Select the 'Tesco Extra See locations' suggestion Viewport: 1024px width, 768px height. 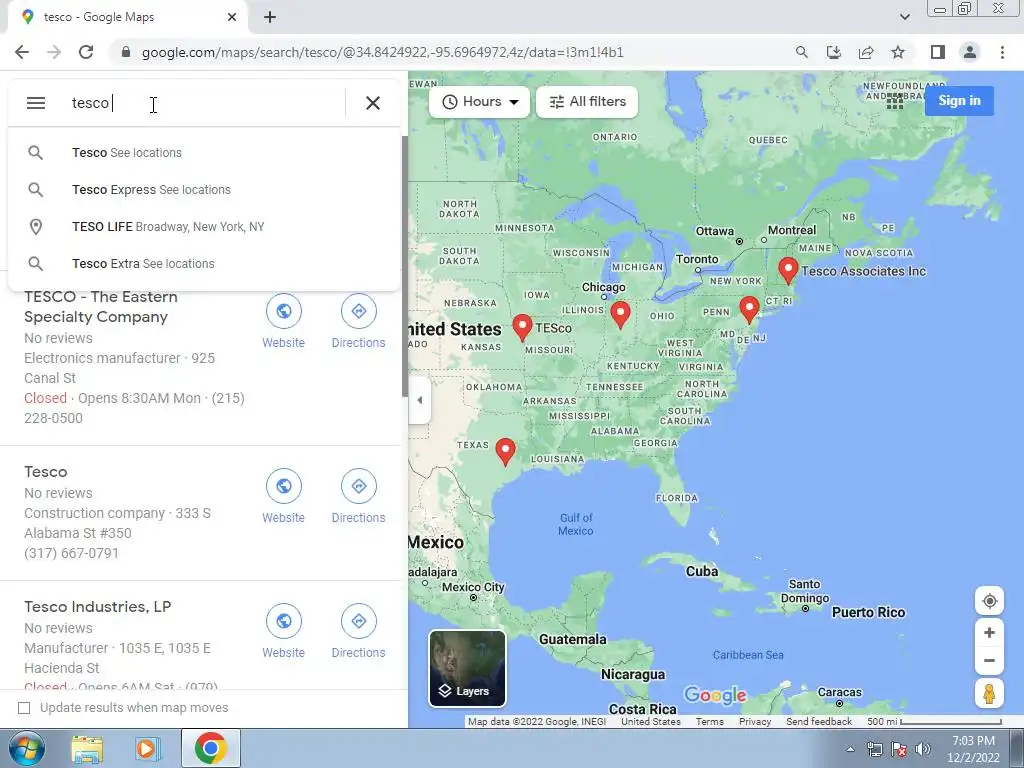[x=204, y=264]
